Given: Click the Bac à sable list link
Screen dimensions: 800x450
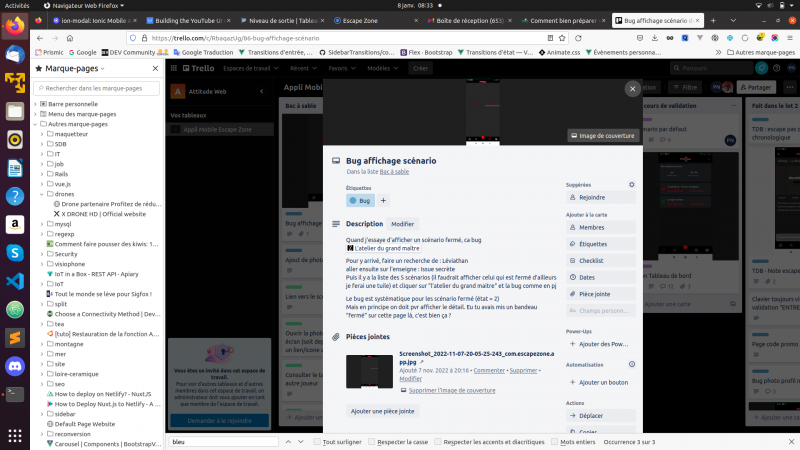Looking at the screenshot, I should 394,171.
